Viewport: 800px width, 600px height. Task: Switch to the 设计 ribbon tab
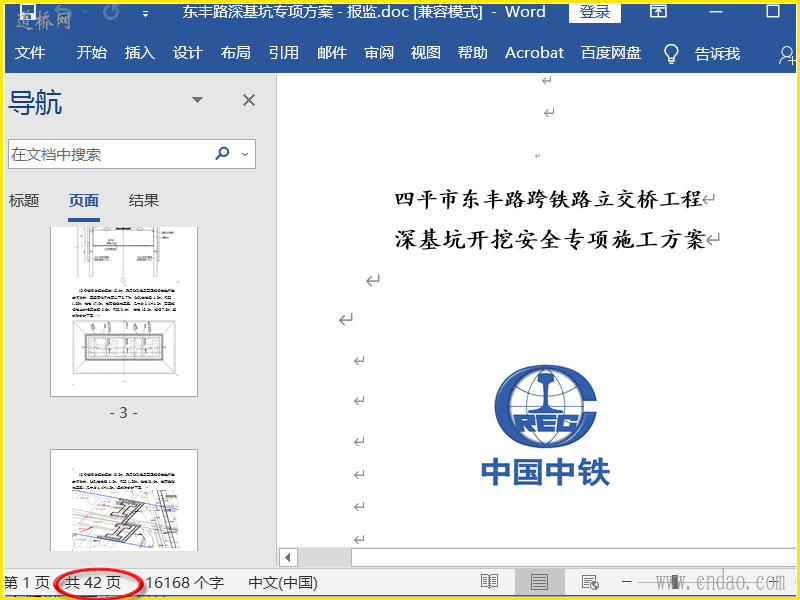tap(187, 53)
